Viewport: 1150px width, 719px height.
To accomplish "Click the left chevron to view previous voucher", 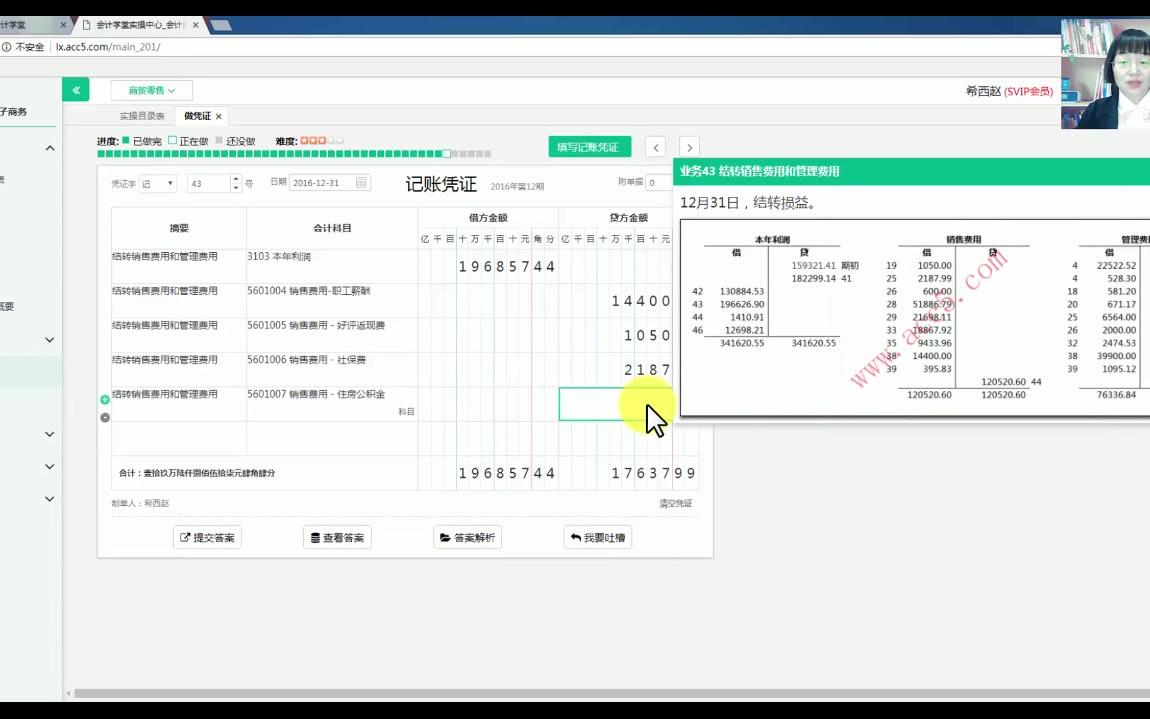I will [655, 147].
